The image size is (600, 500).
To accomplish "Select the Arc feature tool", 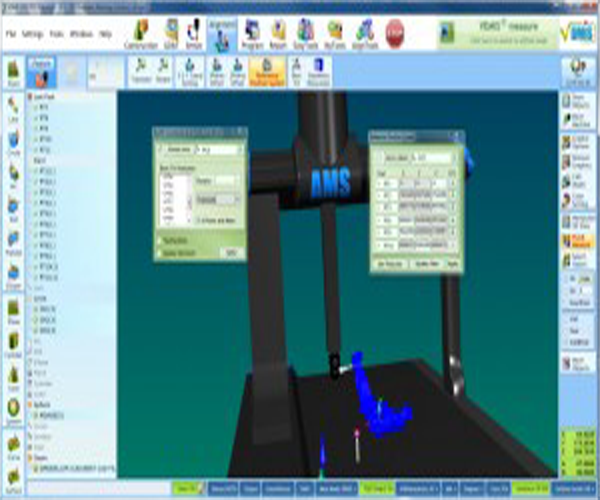I will (x=13, y=176).
